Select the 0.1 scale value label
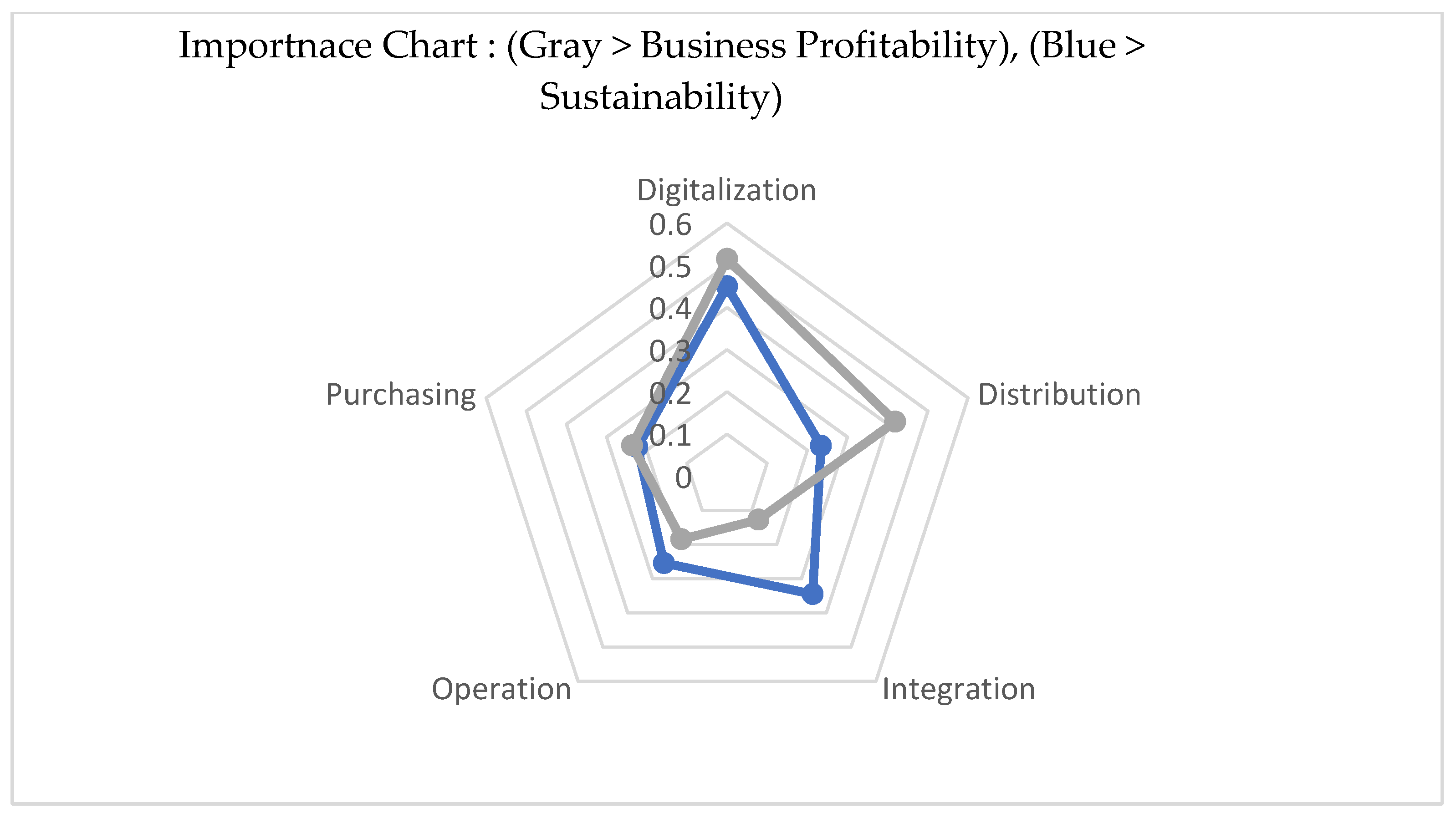1456x818 pixels. [x=670, y=436]
